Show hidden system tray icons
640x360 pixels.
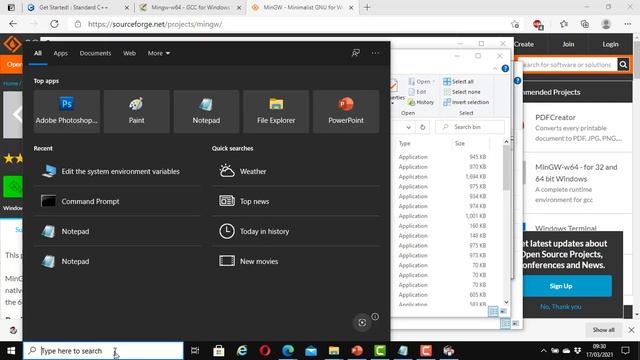click(x=543, y=351)
